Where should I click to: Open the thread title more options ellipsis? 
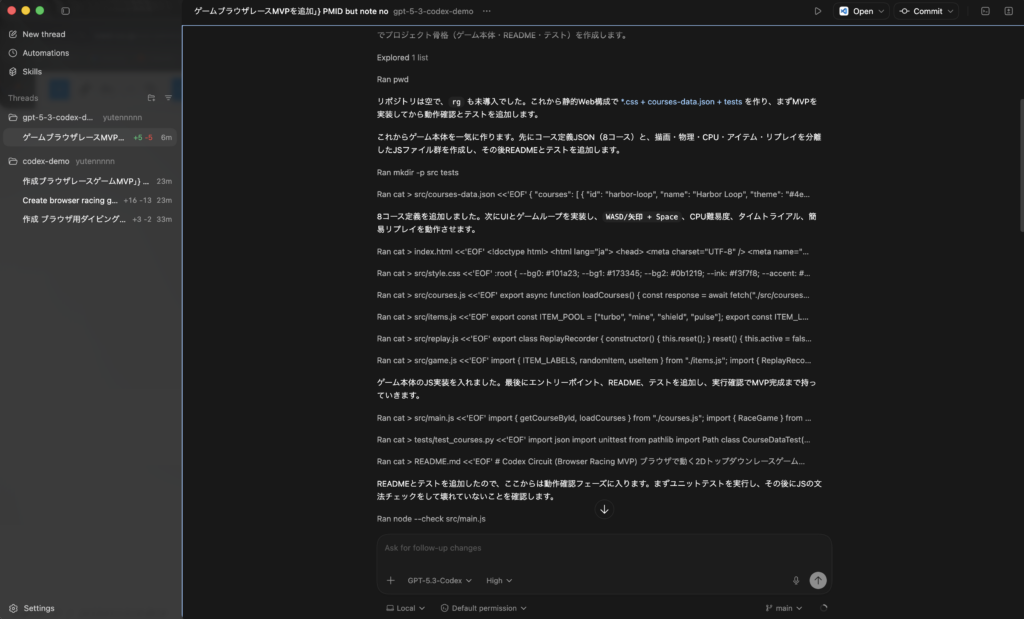click(x=487, y=11)
